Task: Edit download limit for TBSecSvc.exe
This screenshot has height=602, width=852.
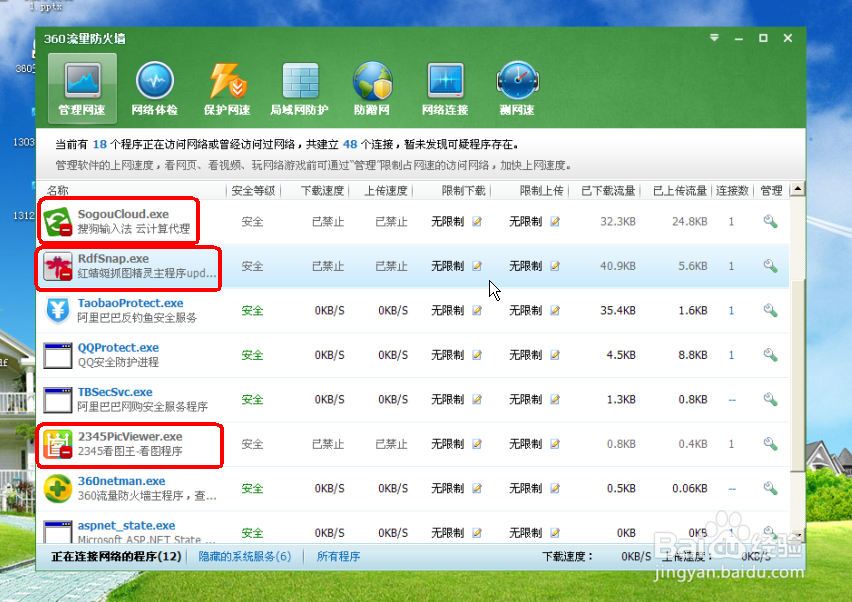Action: 477,400
